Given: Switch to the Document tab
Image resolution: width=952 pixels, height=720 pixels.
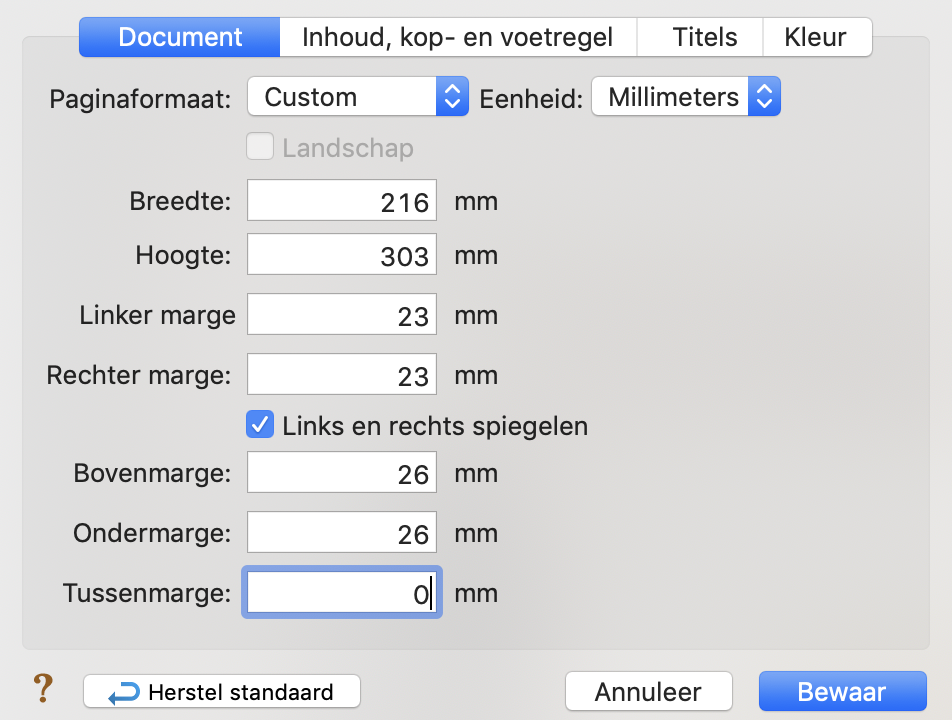Looking at the screenshot, I should 180,38.
